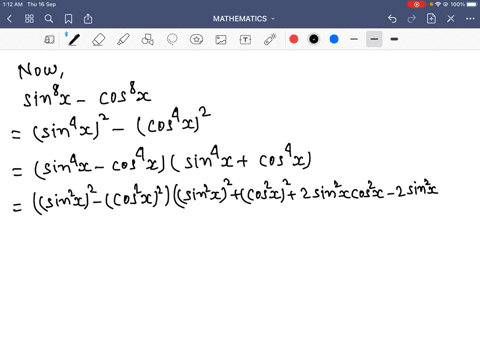
Task: Tap the battery status indicator
Action: [472, 4]
